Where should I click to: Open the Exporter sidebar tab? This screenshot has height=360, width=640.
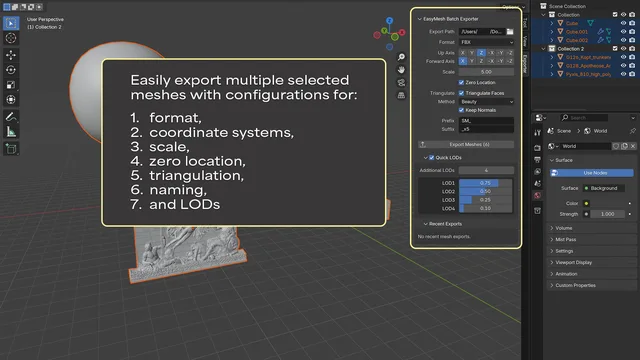click(x=525, y=63)
